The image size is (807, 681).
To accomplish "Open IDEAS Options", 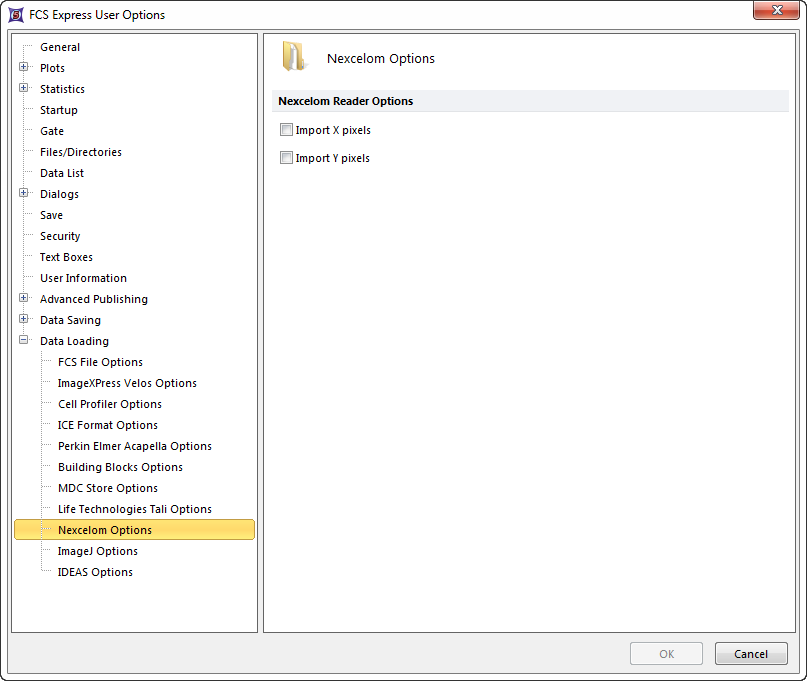I will [x=95, y=572].
